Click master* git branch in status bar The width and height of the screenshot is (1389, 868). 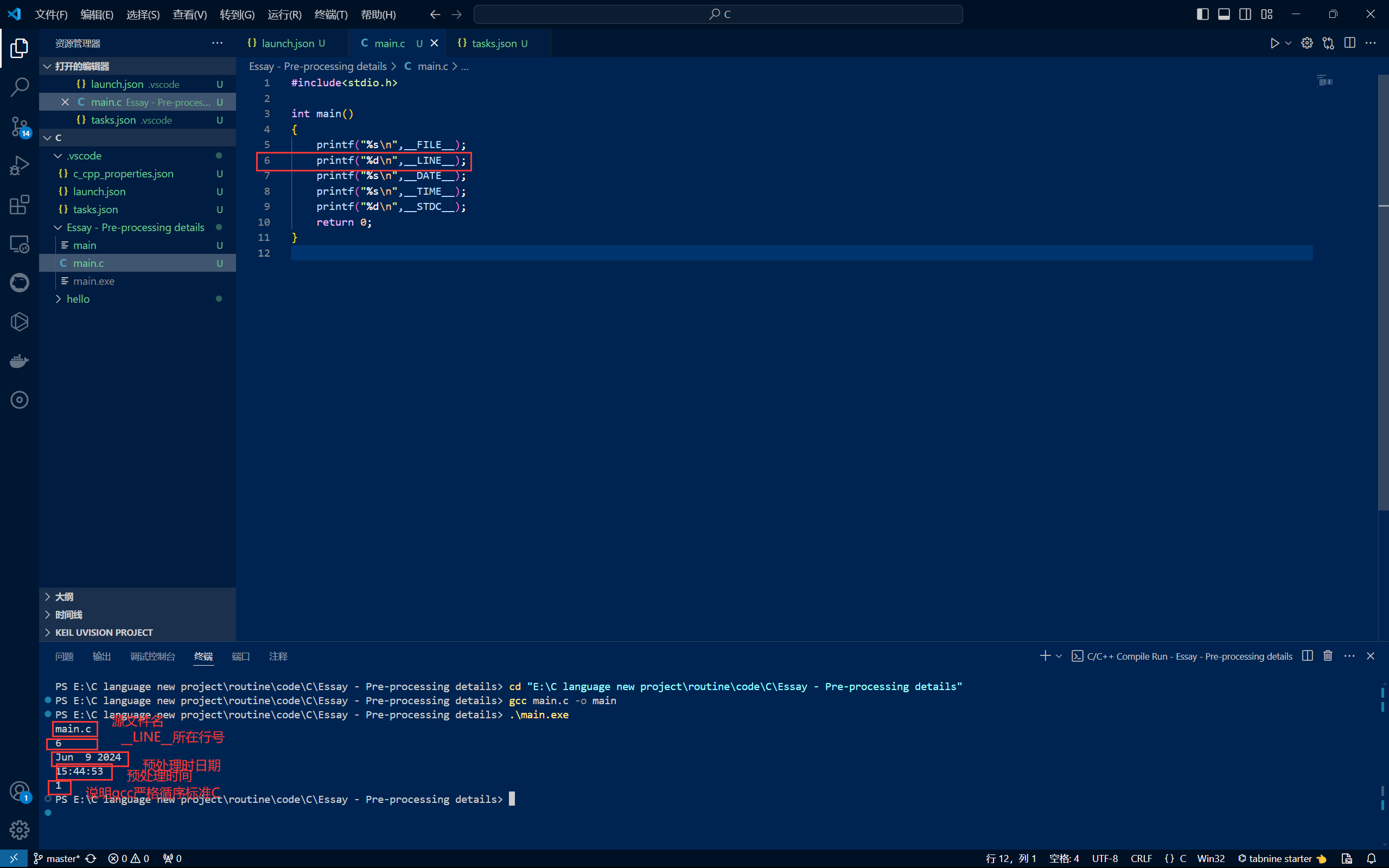56,858
